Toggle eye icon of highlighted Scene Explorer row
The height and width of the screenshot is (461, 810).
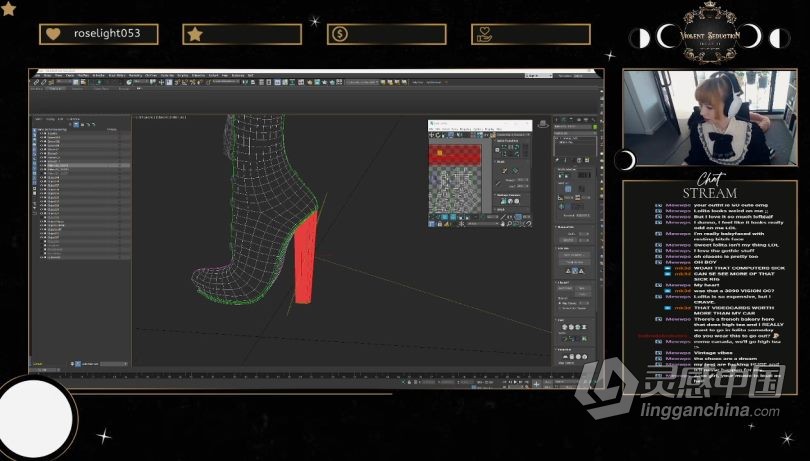pos(41,165)
